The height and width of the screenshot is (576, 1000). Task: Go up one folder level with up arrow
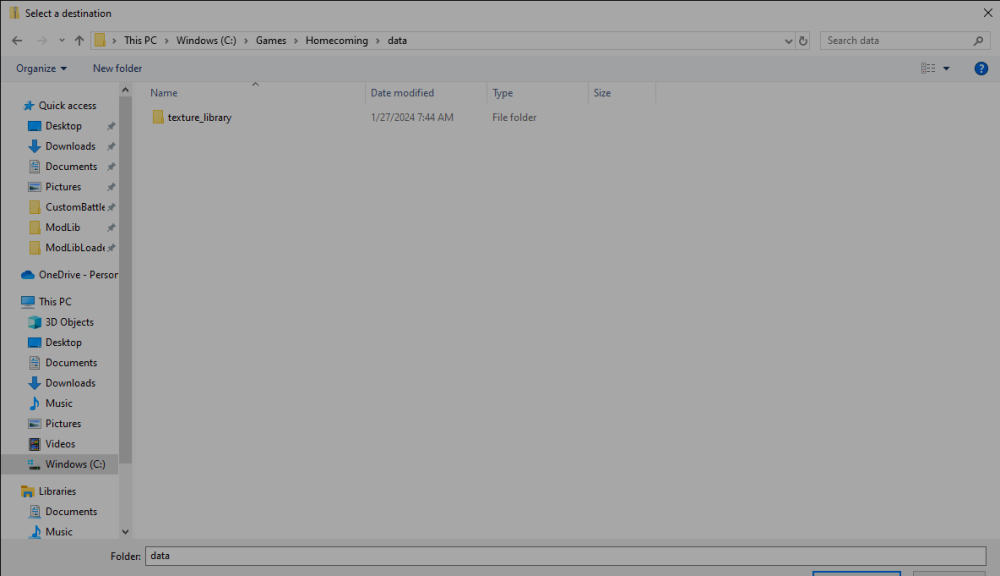coord(78,40)
